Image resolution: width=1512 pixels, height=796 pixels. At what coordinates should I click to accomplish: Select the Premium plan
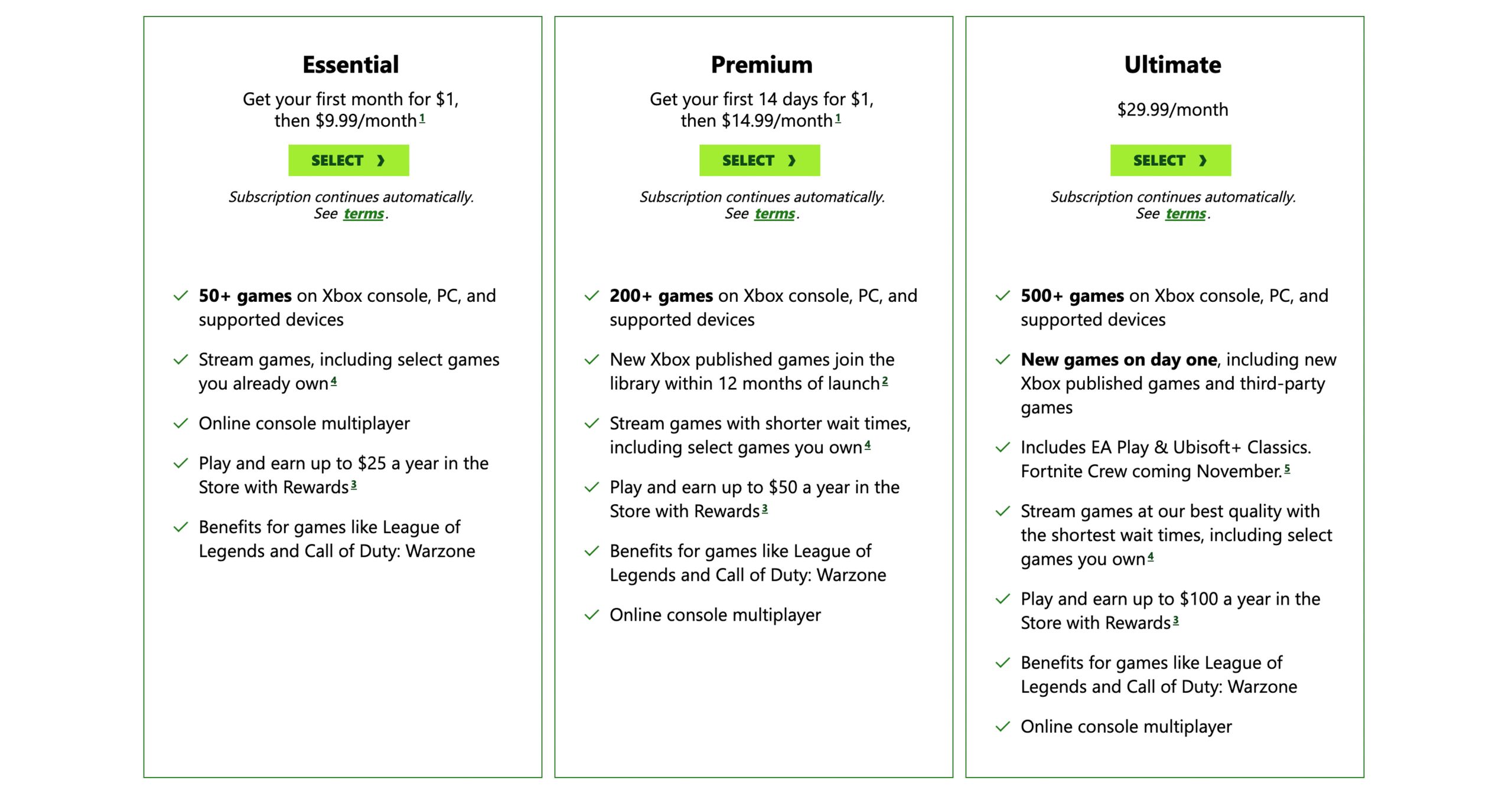pyautogui.click(x=760, y=160)
